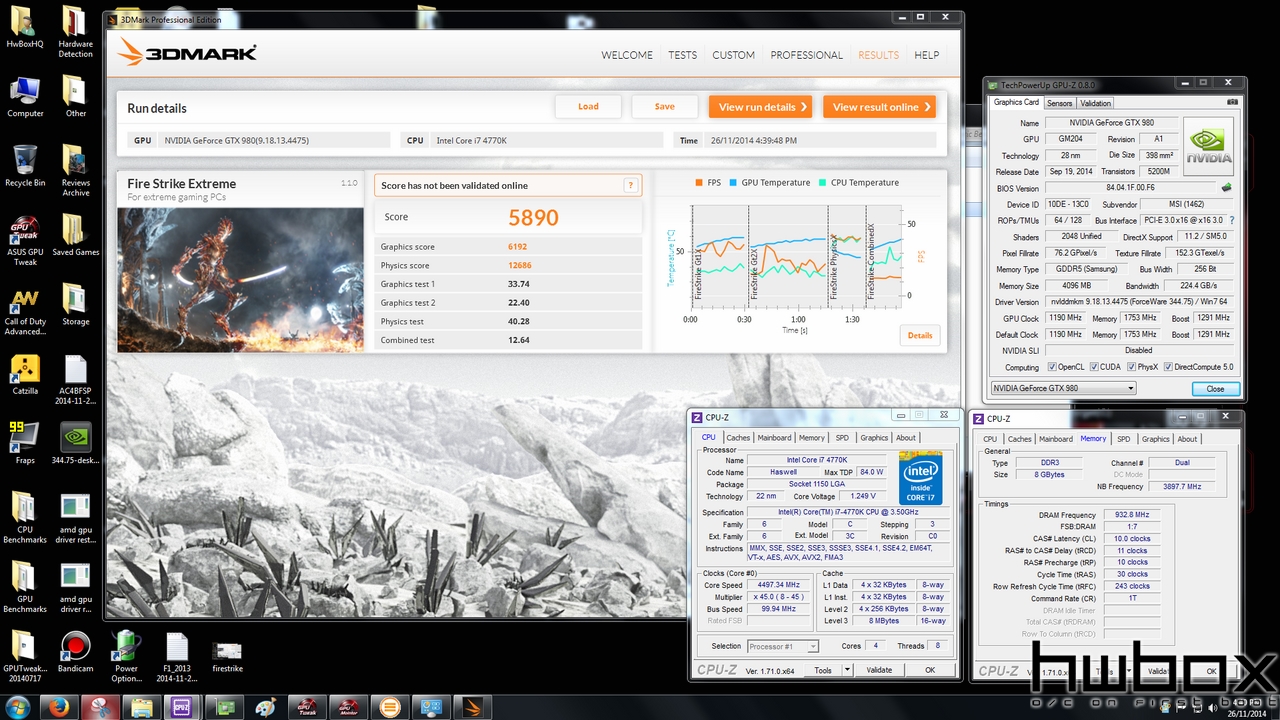Viewport: 1280px width, 720px height.
Task: Switch to GPU-Z taskbar icon
Action: point(225,707)
